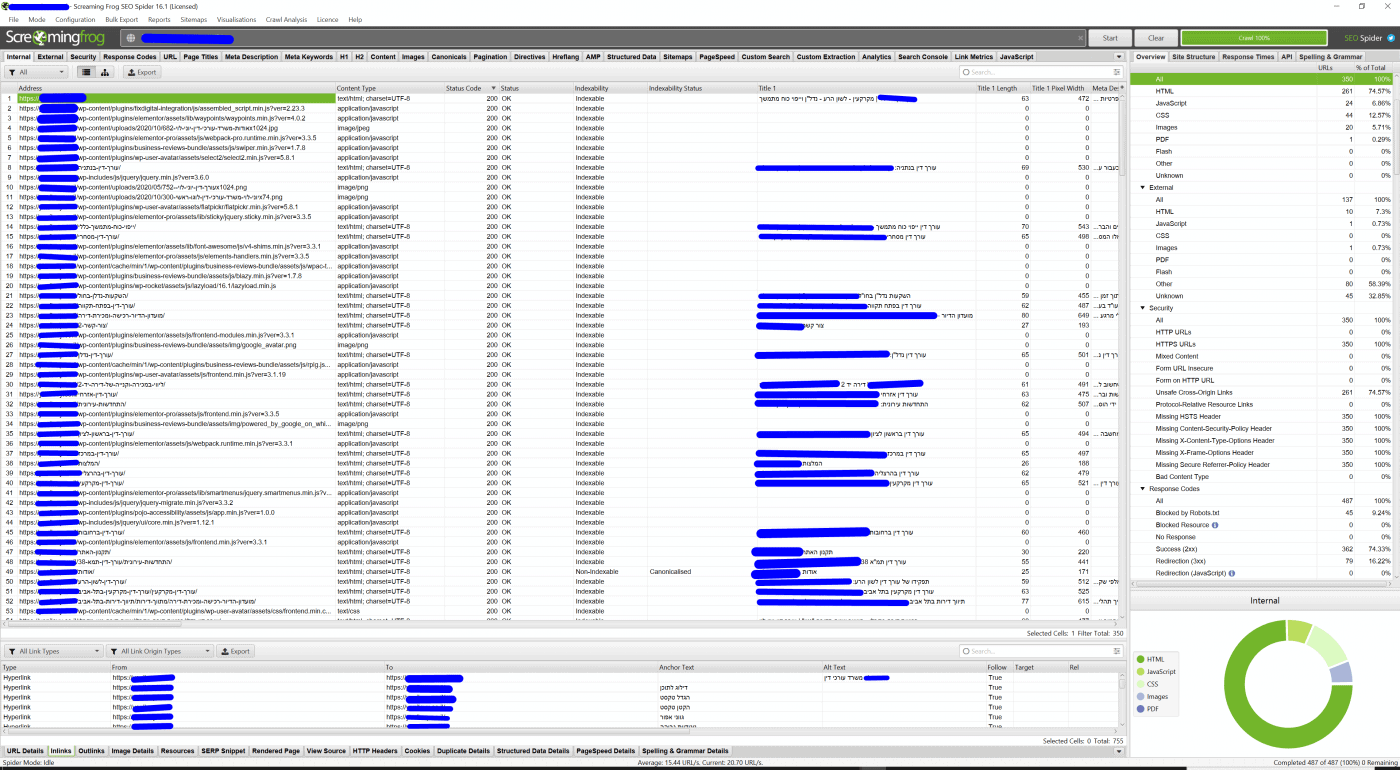1400x770 pixels.
Task: Open the All filter dropdown
Action: pyautogui.click(x=38, y=72)
